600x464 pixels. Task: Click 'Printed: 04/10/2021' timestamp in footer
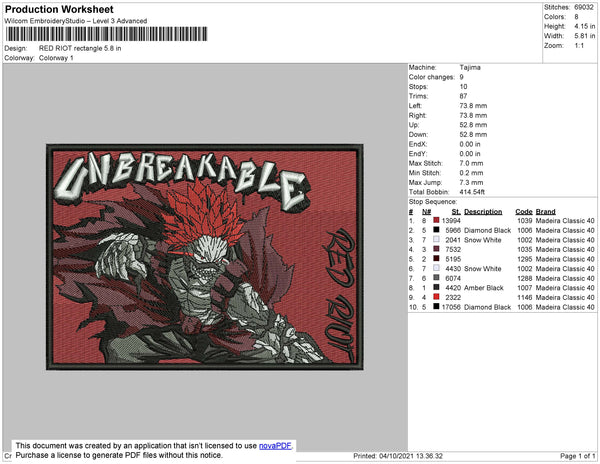coord(398,456)
